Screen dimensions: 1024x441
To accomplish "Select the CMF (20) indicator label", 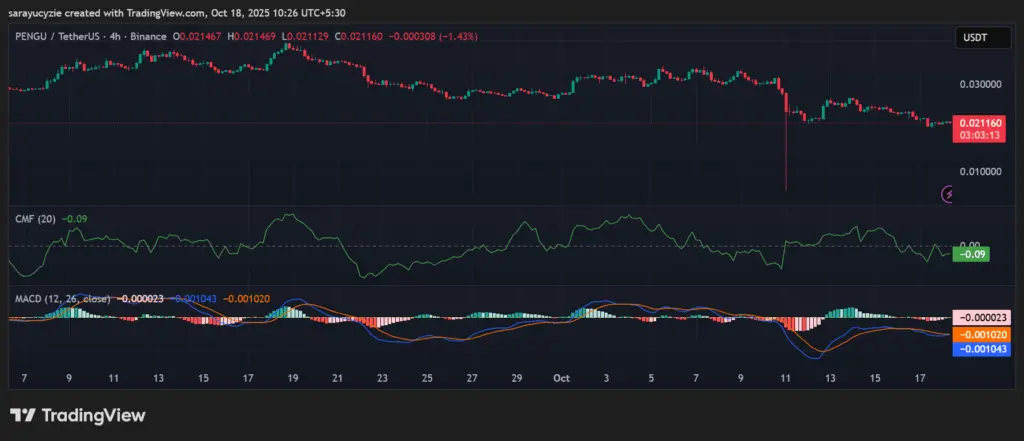I will (34, 217).
